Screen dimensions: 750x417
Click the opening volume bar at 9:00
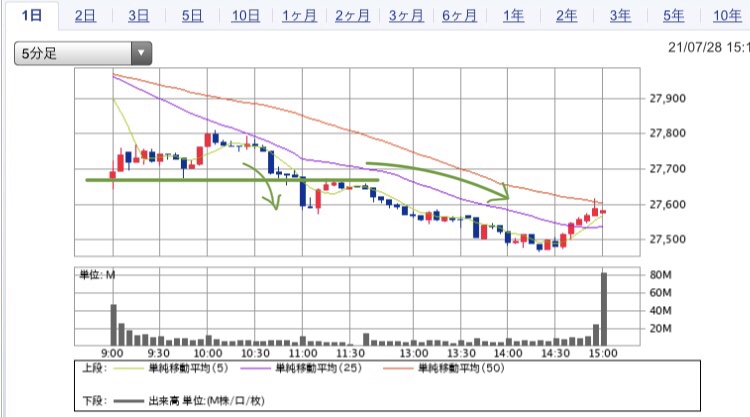(x=114, y=325)
